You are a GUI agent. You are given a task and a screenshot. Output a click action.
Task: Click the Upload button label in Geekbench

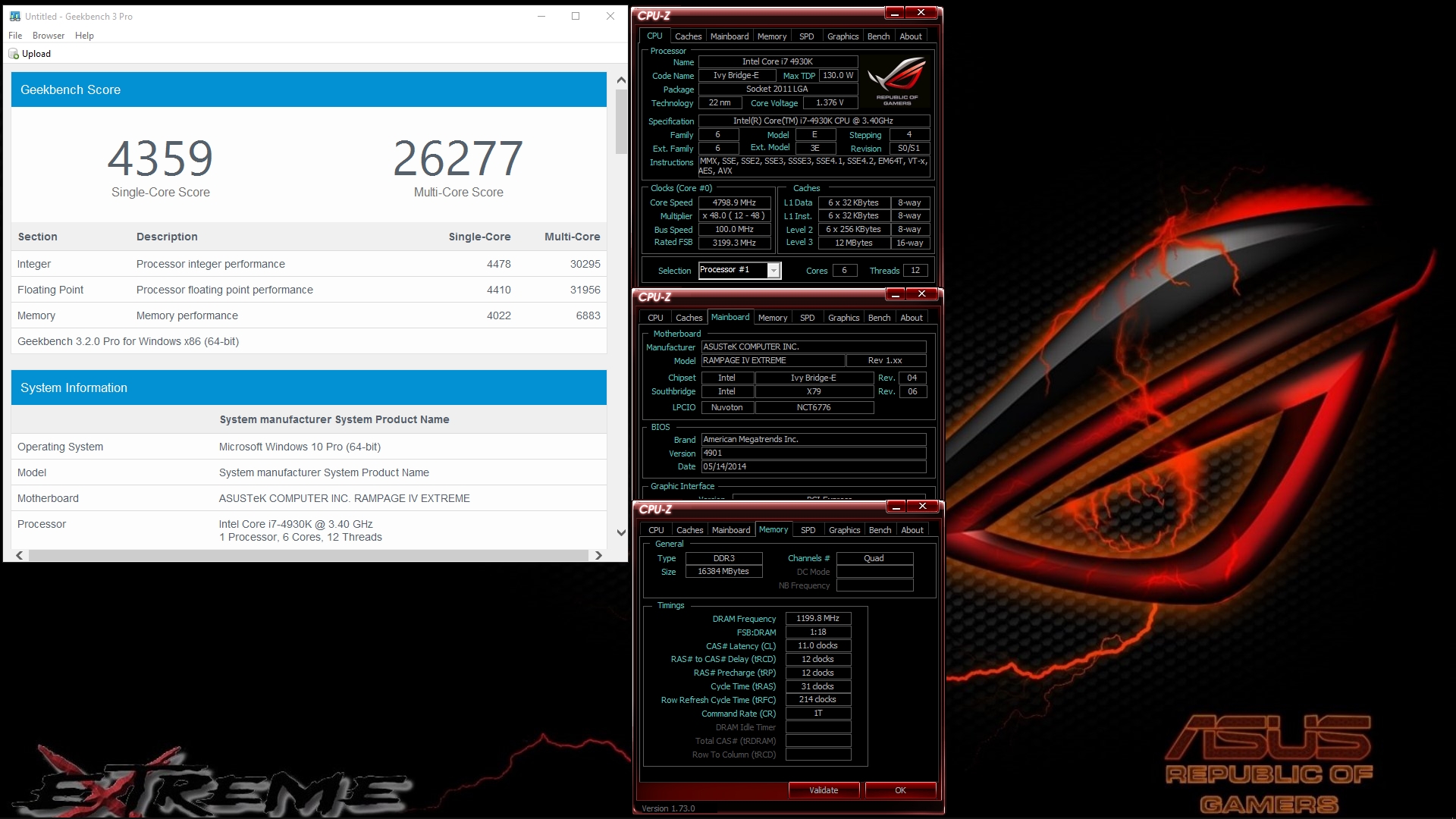point(36,54)
